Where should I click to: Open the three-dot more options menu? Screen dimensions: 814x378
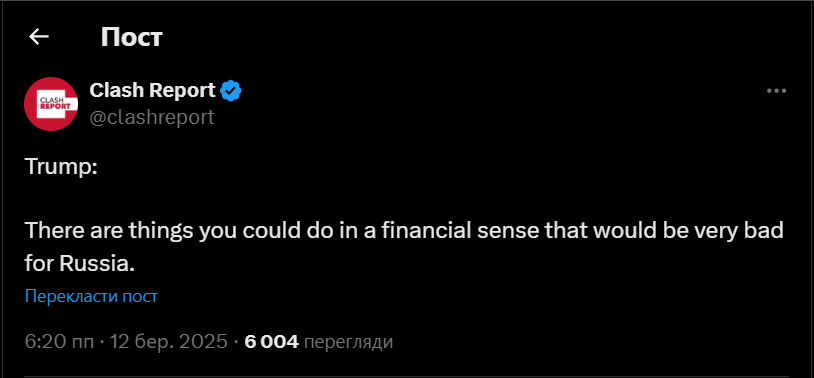click(x=776, y=91)
